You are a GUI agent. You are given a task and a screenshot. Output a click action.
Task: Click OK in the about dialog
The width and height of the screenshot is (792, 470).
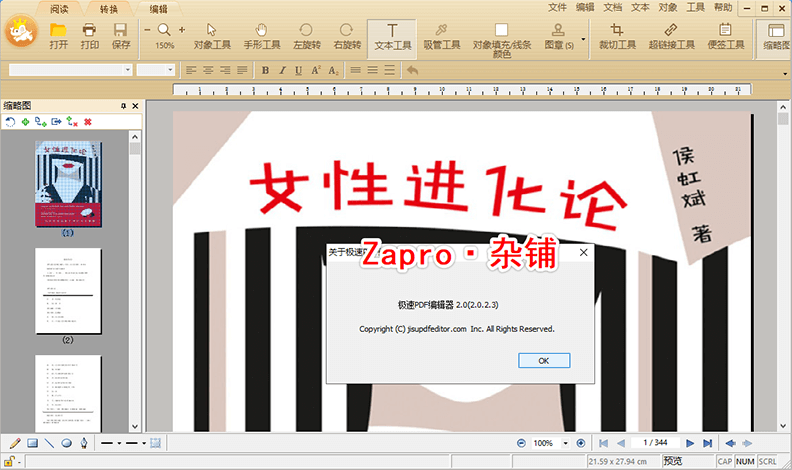point(544,360)
